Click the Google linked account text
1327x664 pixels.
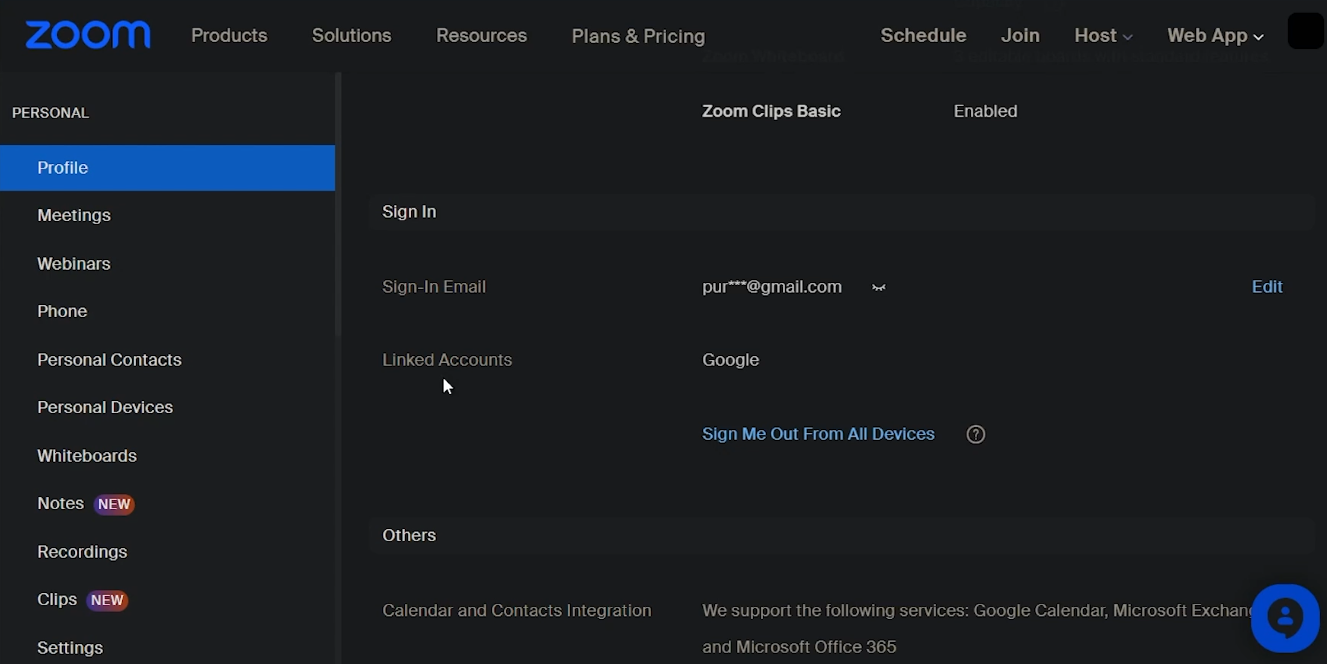click(731, 360)
